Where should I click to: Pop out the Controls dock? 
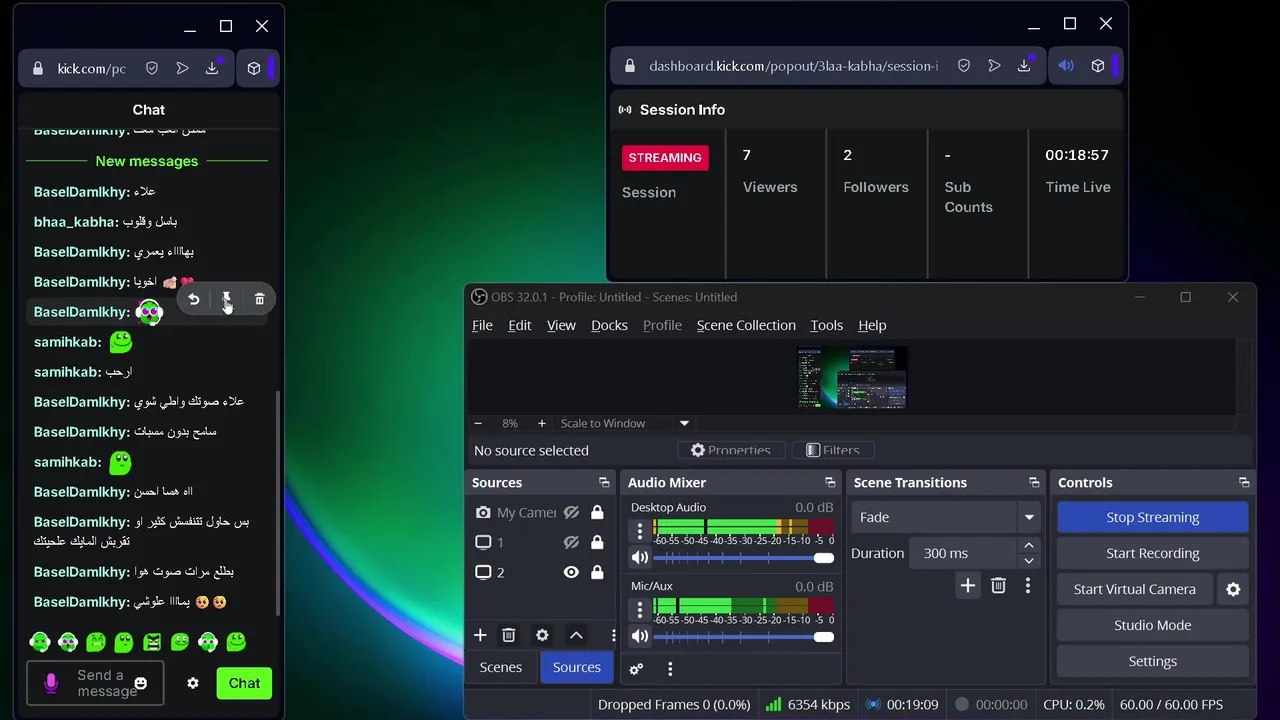coord(1244,483)
